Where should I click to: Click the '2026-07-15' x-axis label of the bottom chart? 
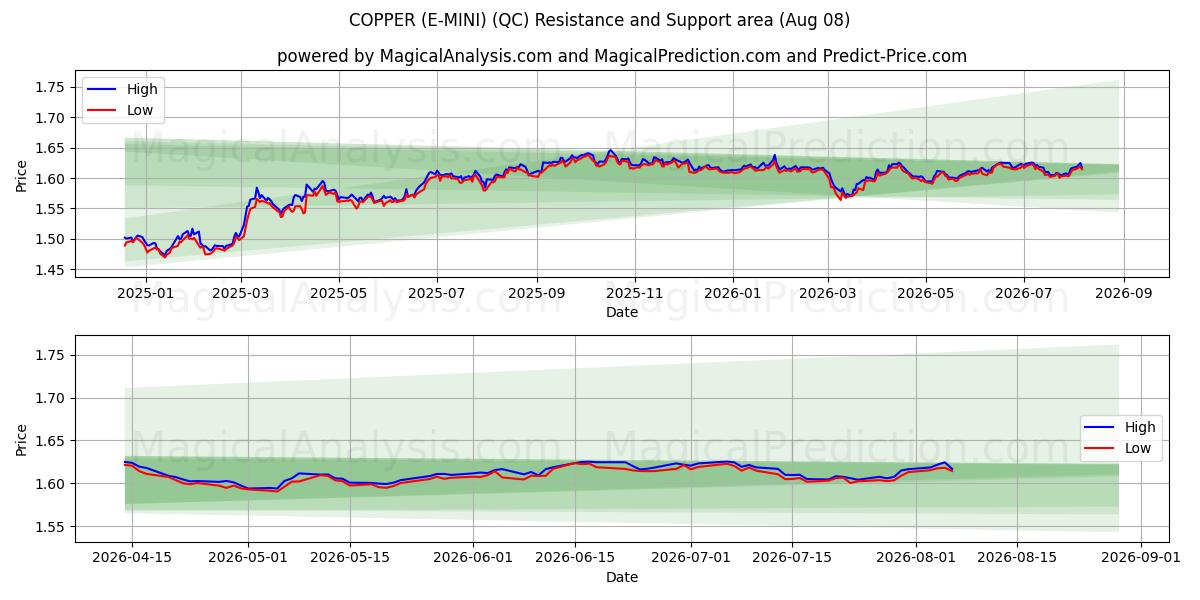click(793, 558)
